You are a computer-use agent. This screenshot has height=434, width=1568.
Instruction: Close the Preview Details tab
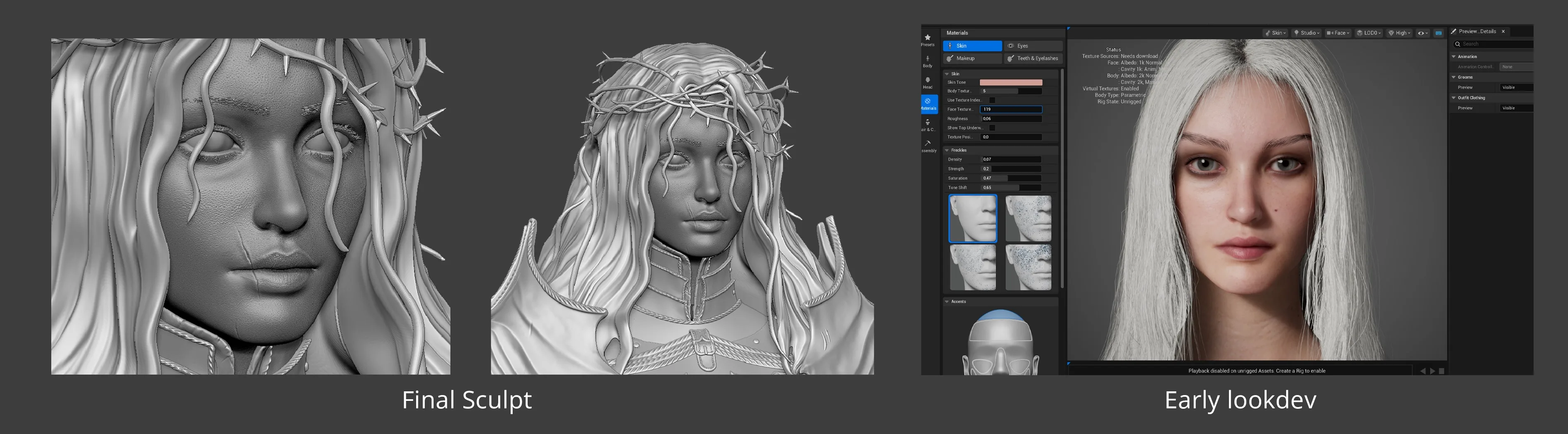(x=1503, y=31)
